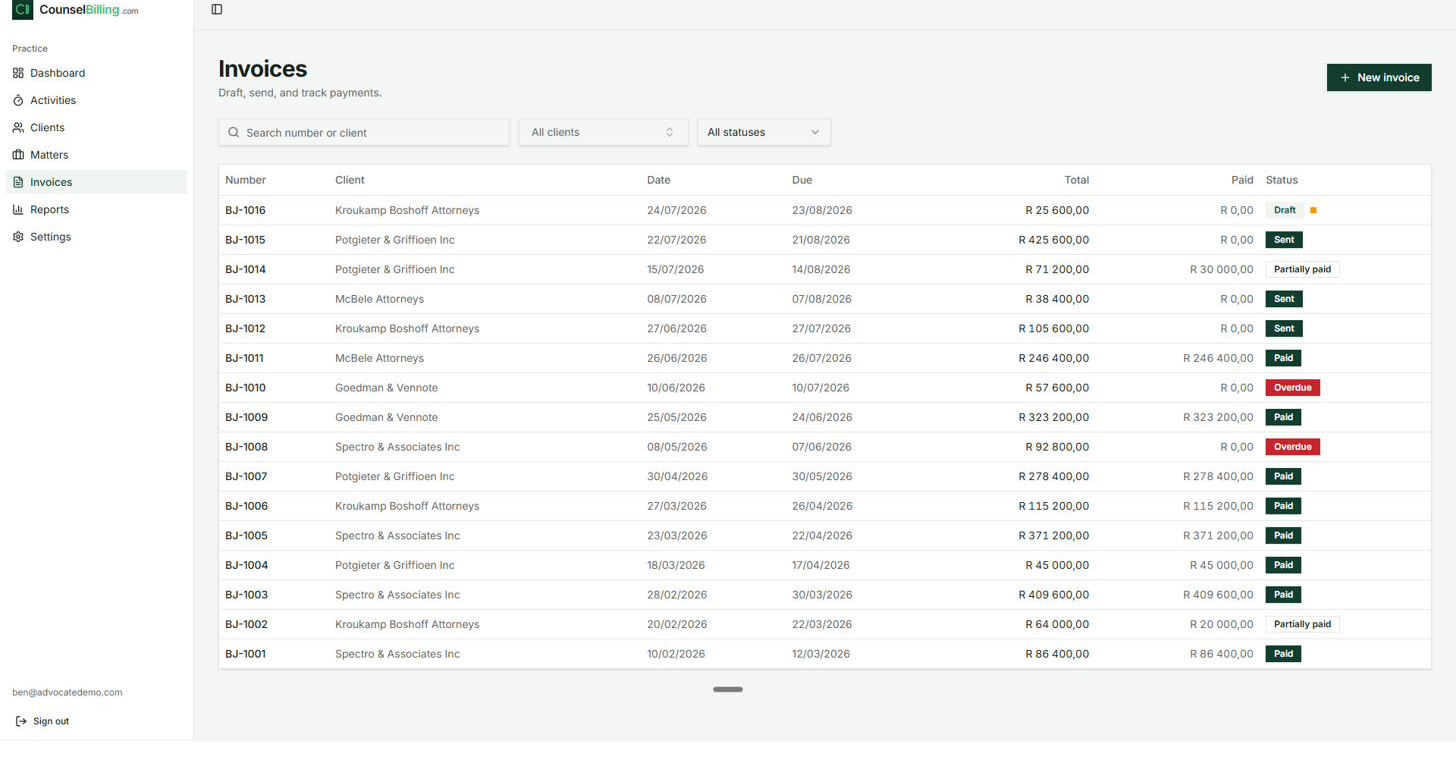
Task: Click the Number column header
Action: coord(245,180)
